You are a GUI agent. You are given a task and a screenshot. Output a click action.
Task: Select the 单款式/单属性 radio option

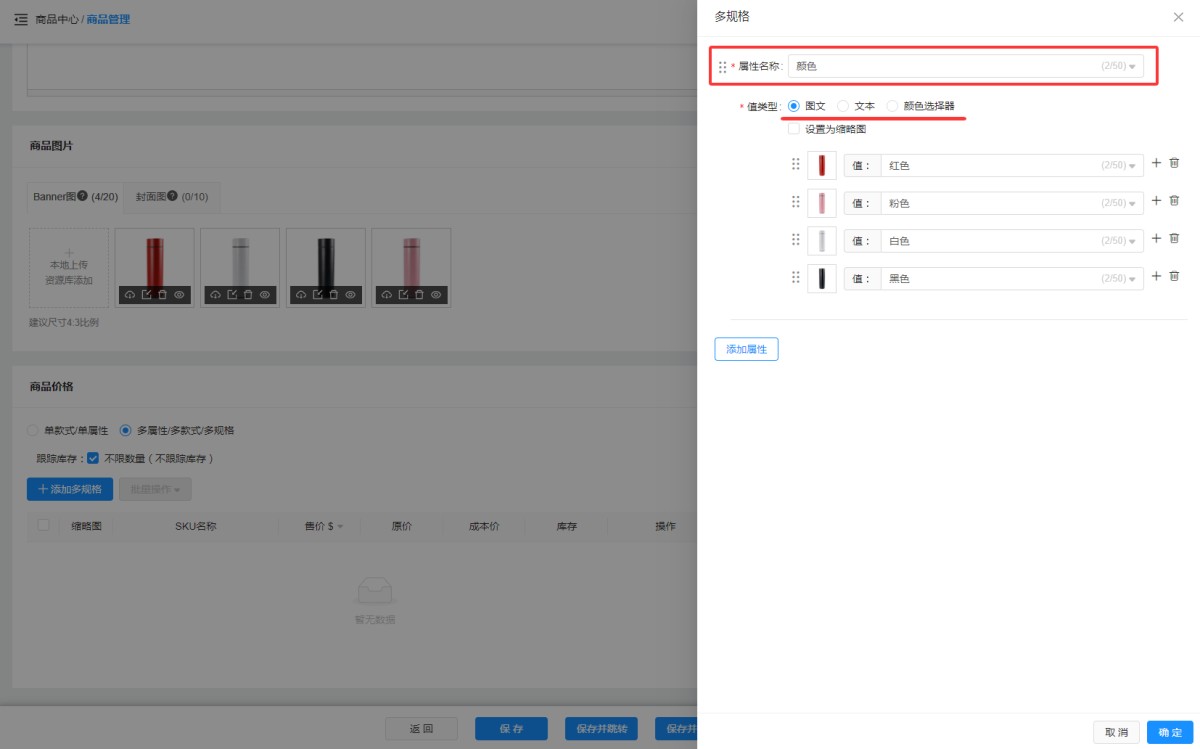pos(33,430)
